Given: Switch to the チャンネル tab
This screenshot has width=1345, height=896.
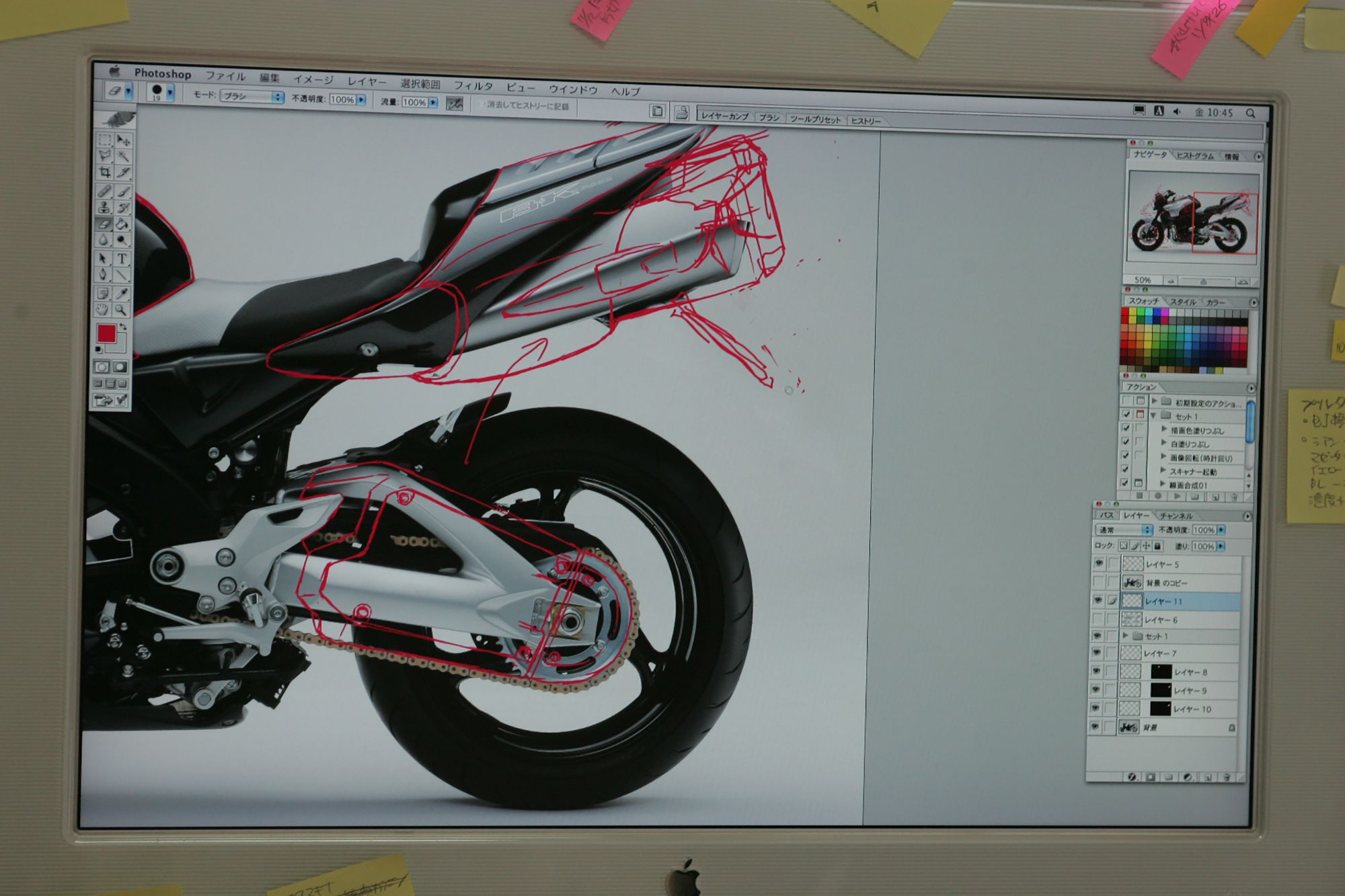Looking at the screenshot, I should point(1176,516).
